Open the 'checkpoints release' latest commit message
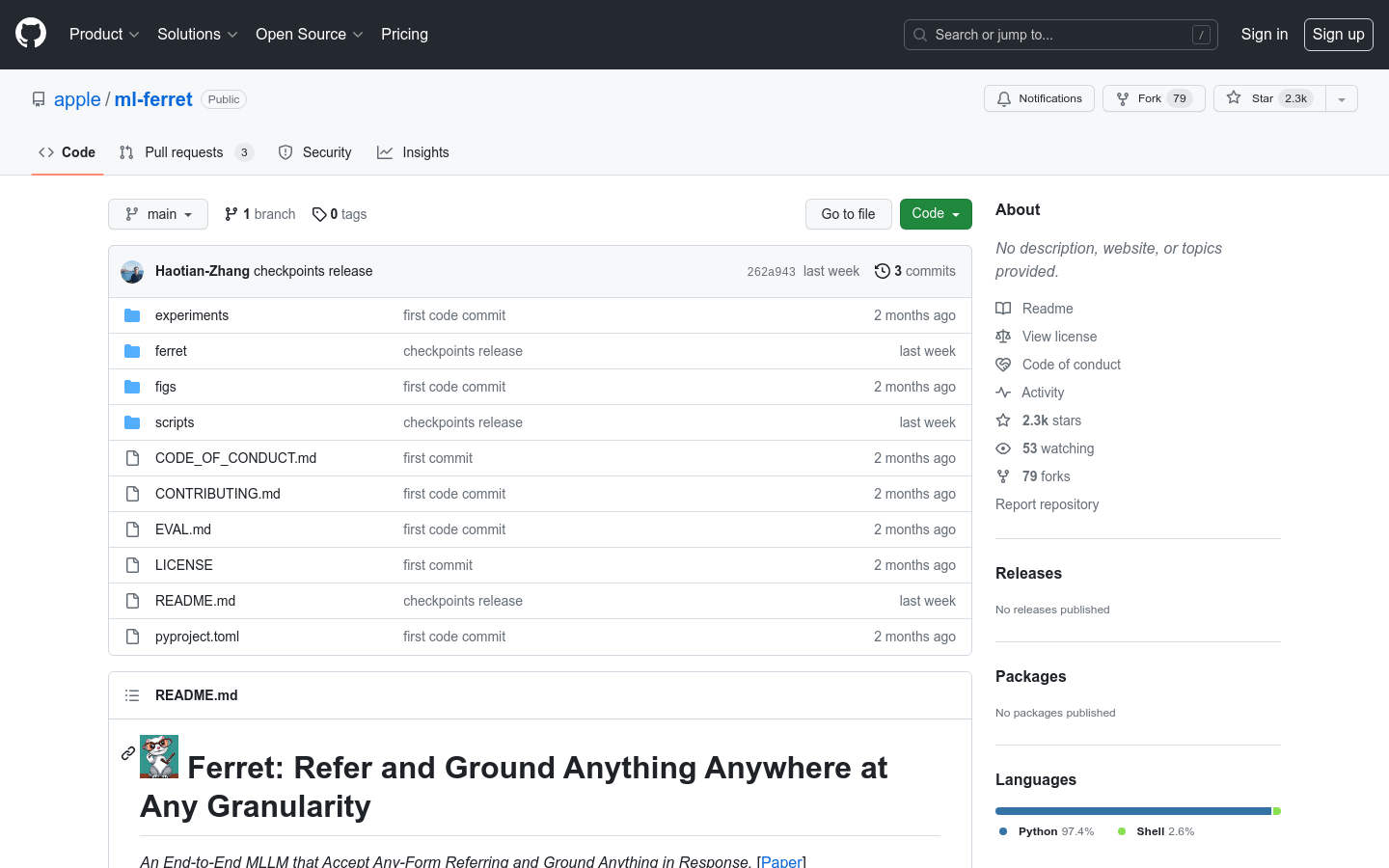The image size is (1389, 868). click(313, 271)
